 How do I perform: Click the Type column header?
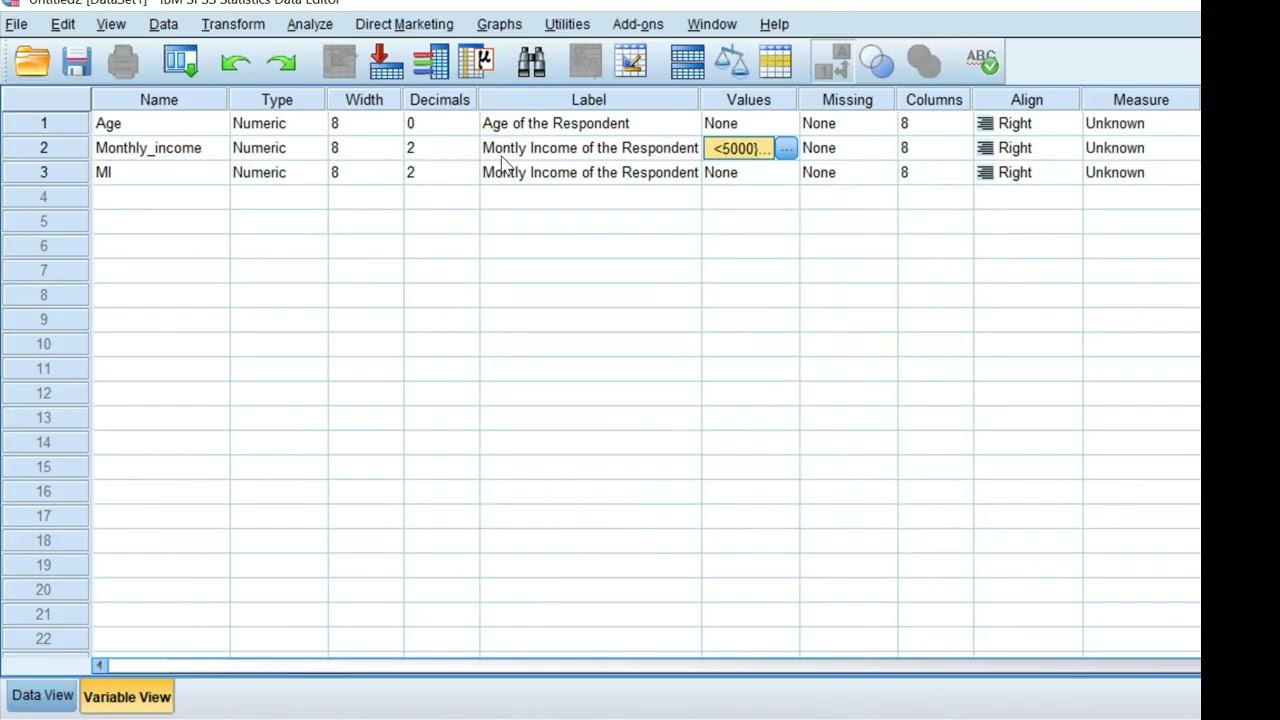coord(277,99)
